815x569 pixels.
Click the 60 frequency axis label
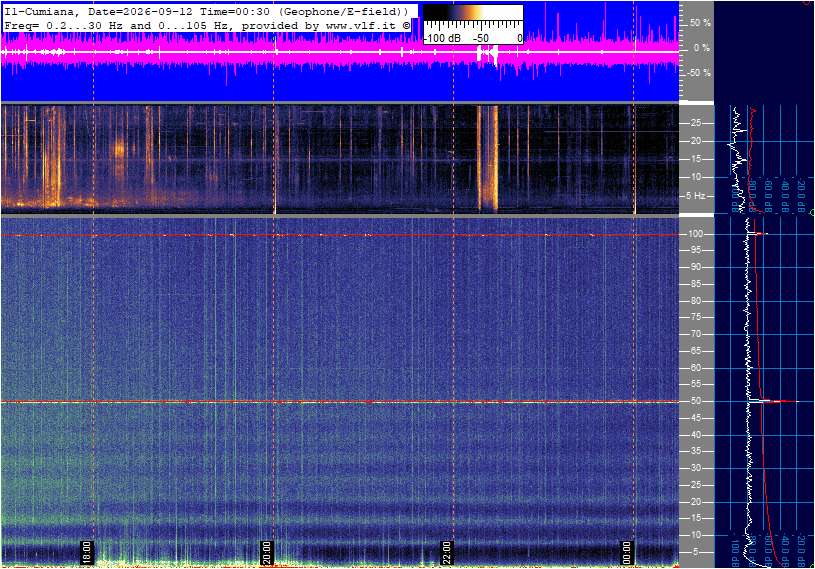(695, 368)
